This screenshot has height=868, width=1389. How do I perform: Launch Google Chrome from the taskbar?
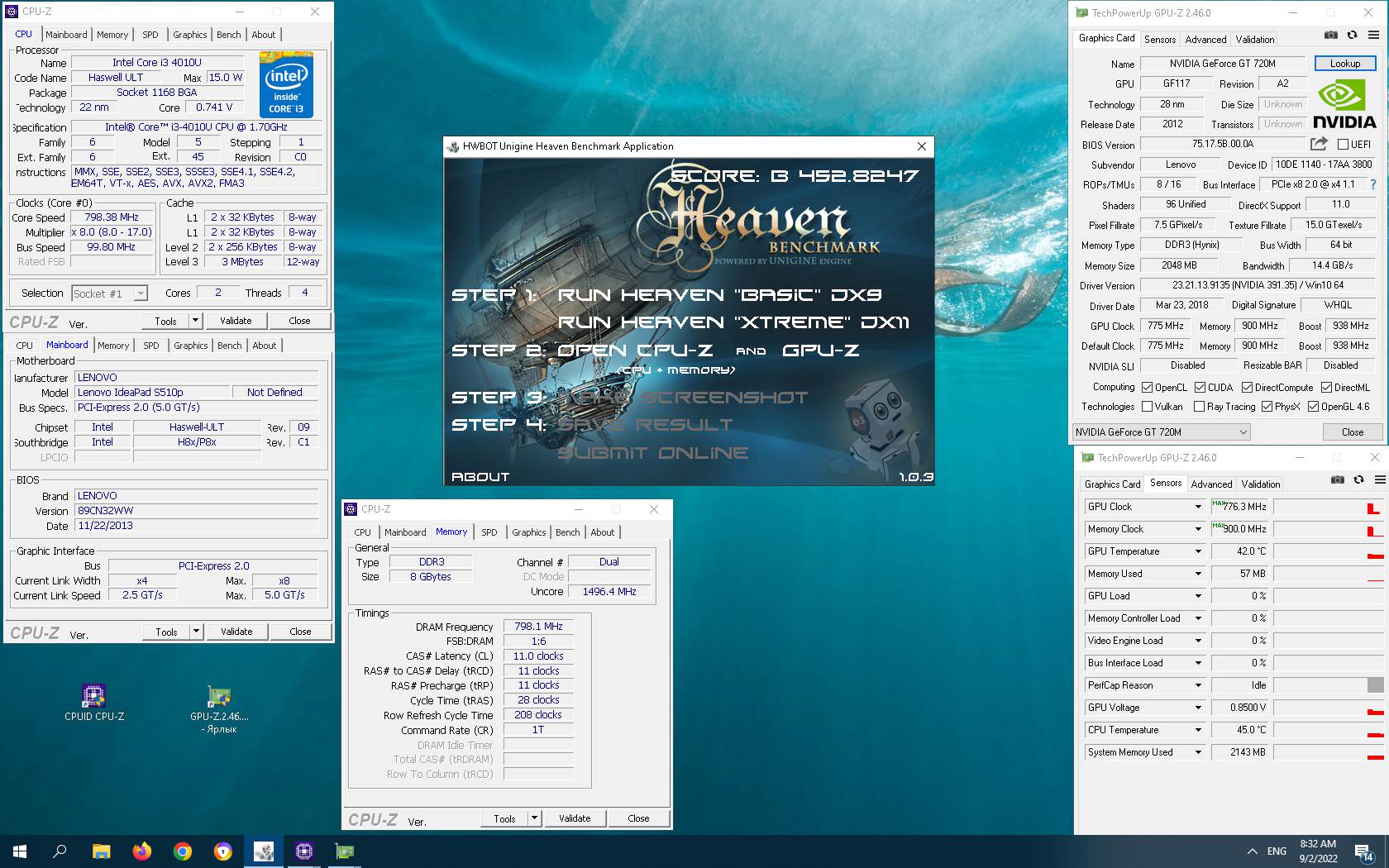point(183,851)
